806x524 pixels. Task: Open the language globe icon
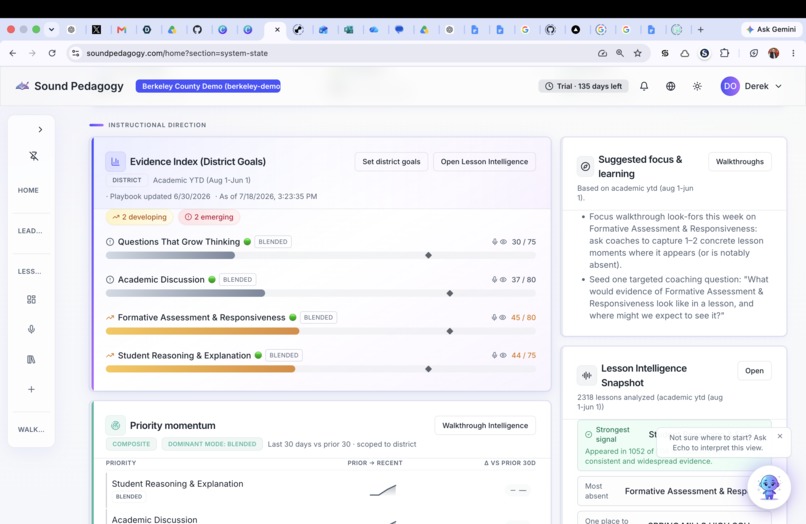670,86
